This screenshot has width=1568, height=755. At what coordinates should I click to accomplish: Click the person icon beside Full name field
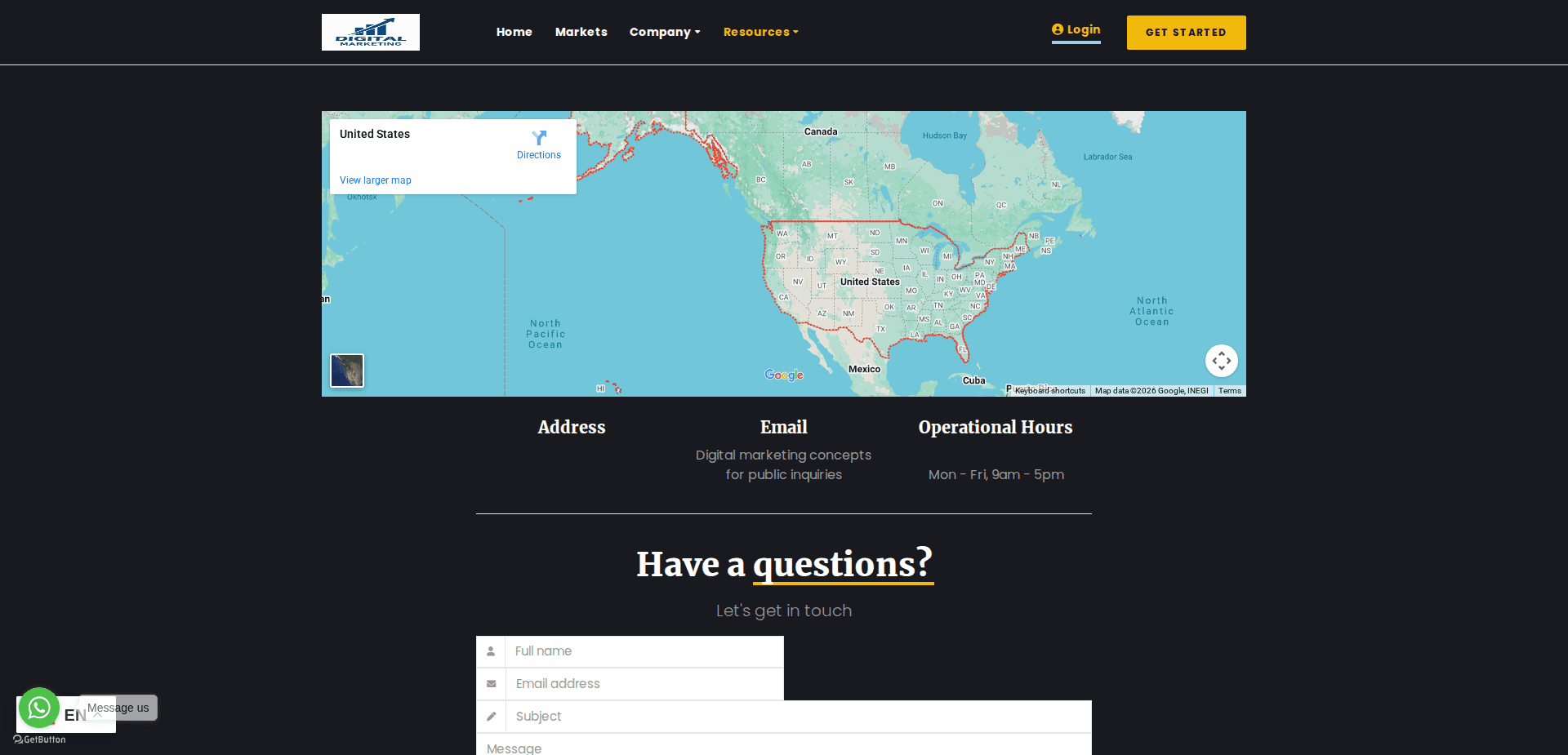492,651
